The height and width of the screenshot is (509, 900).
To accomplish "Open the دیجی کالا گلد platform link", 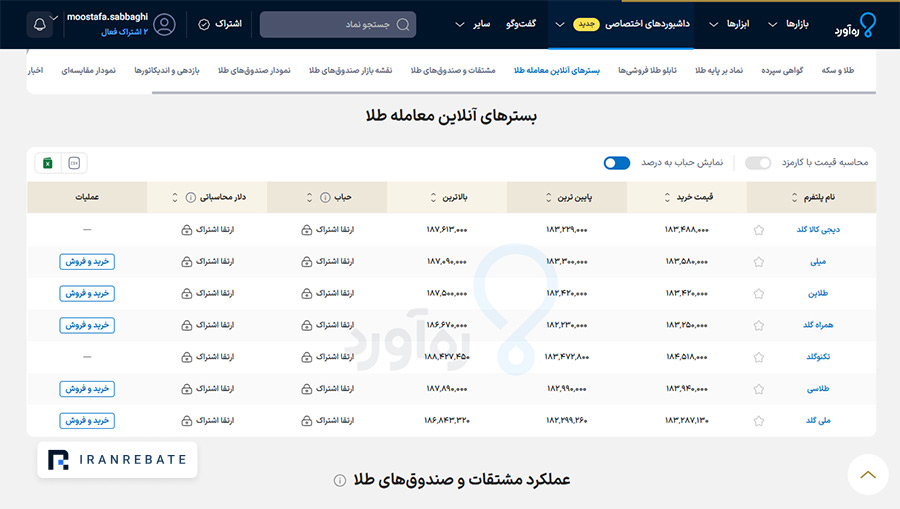I will (x=818, y=230).
